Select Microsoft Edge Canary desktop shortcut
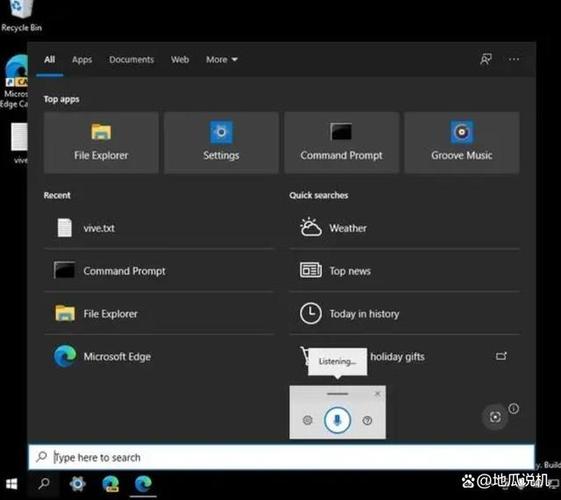 [14, 82]
